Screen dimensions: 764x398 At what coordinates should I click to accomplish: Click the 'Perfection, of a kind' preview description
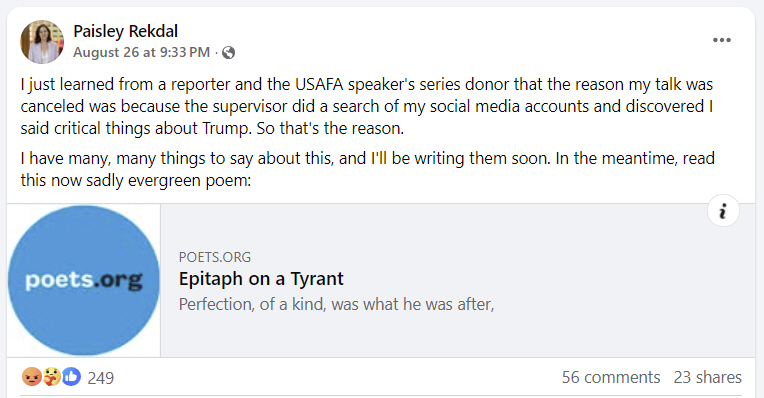[x=336, y=304]
